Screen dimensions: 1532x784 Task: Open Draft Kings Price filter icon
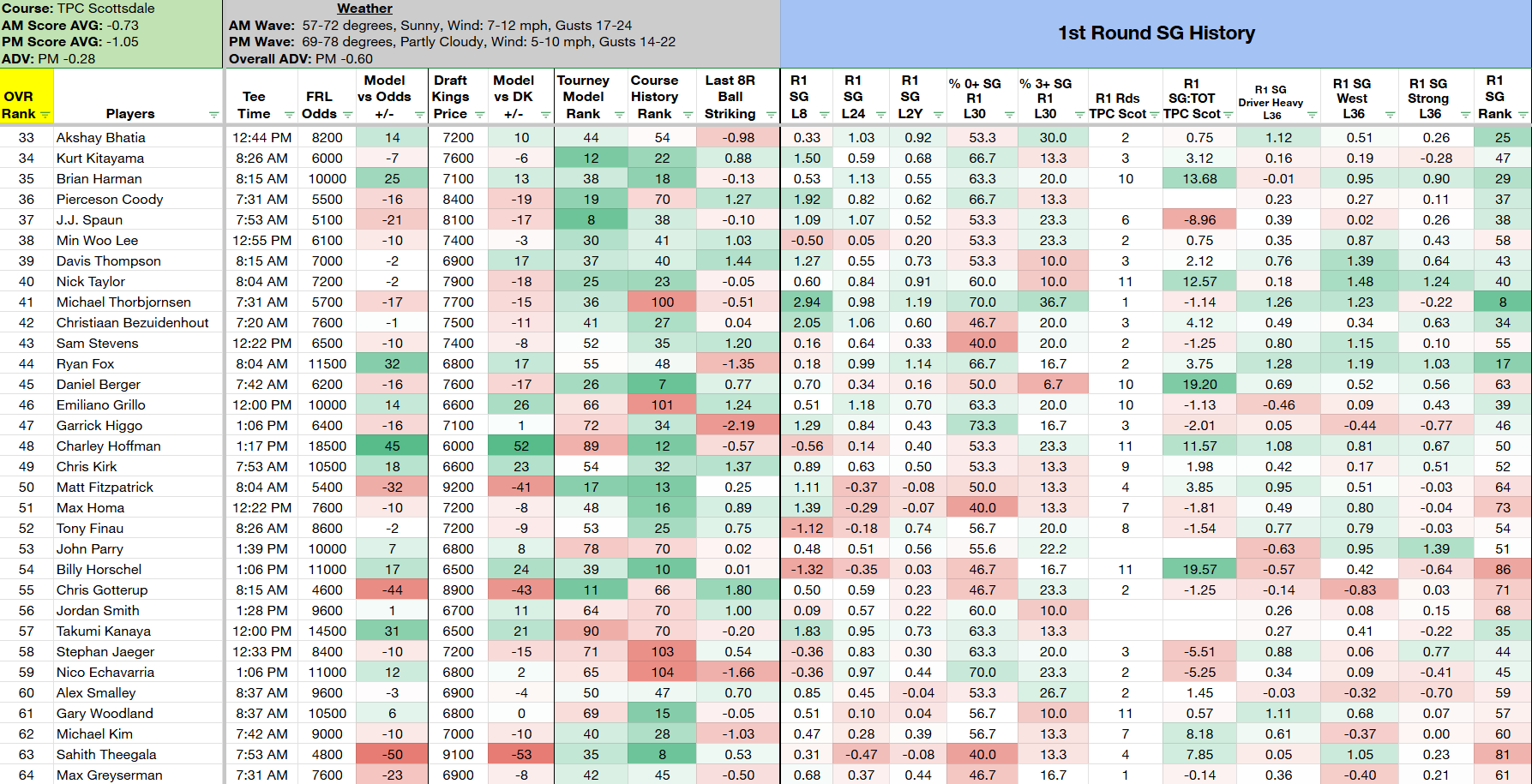coord(479,115)
